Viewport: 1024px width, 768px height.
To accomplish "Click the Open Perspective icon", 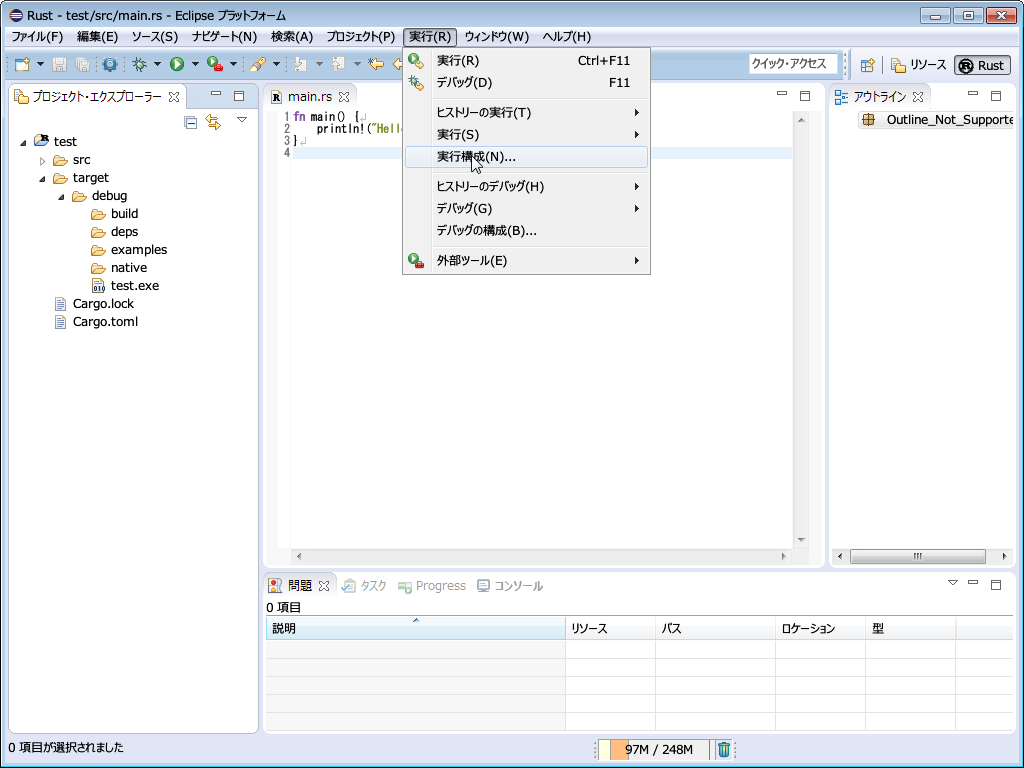I will click(x=867, y=65).
